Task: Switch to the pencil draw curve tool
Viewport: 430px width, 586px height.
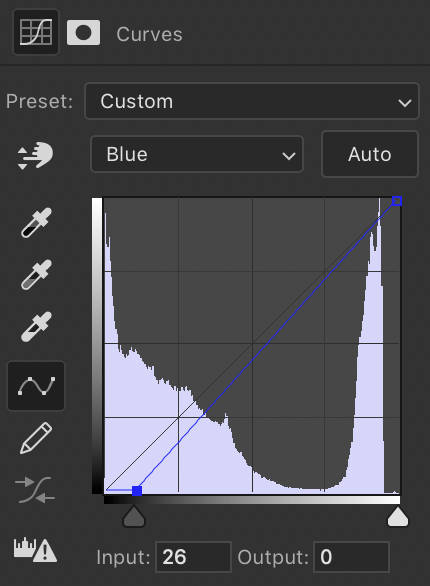Action: tap(36, 438)
